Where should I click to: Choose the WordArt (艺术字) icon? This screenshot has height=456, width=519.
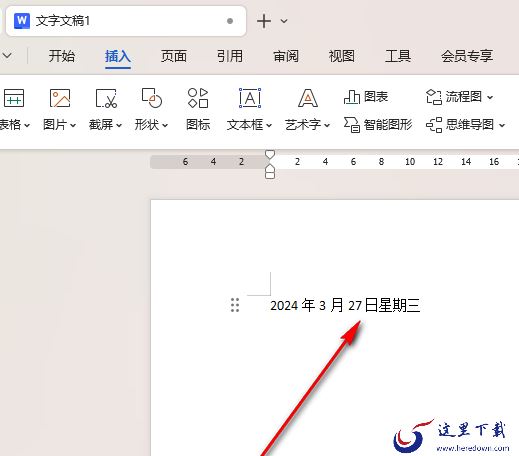308,98
